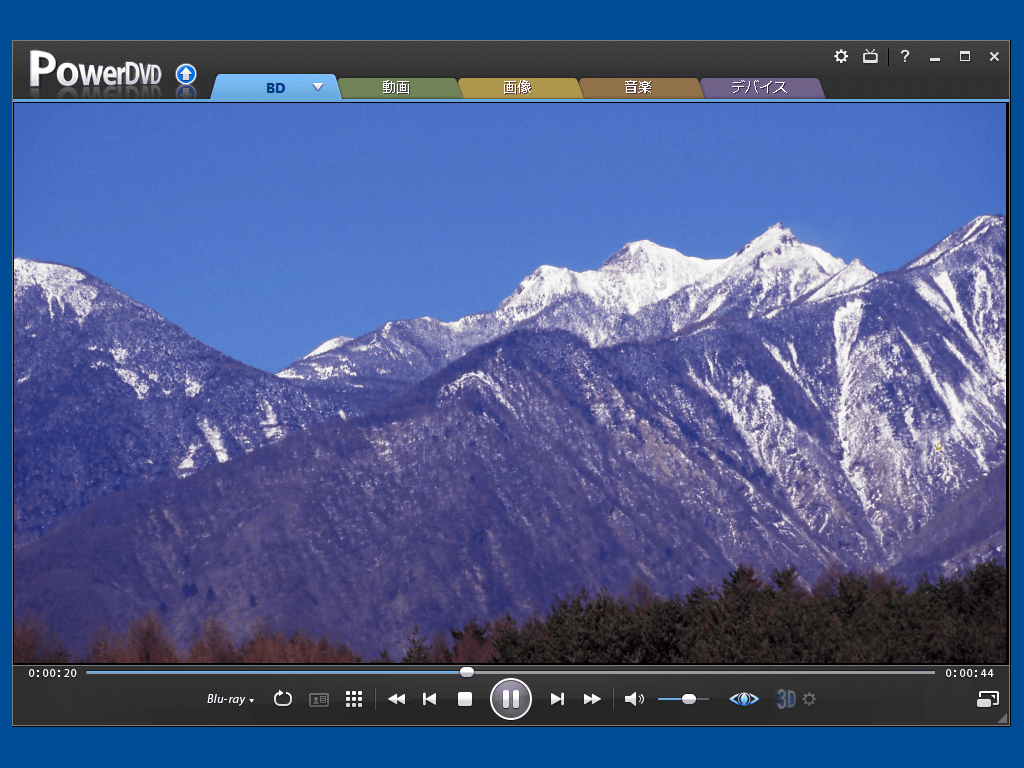Screen dimensions: 1024x768
Task: Open the BD tab
Action: (275, 88)
